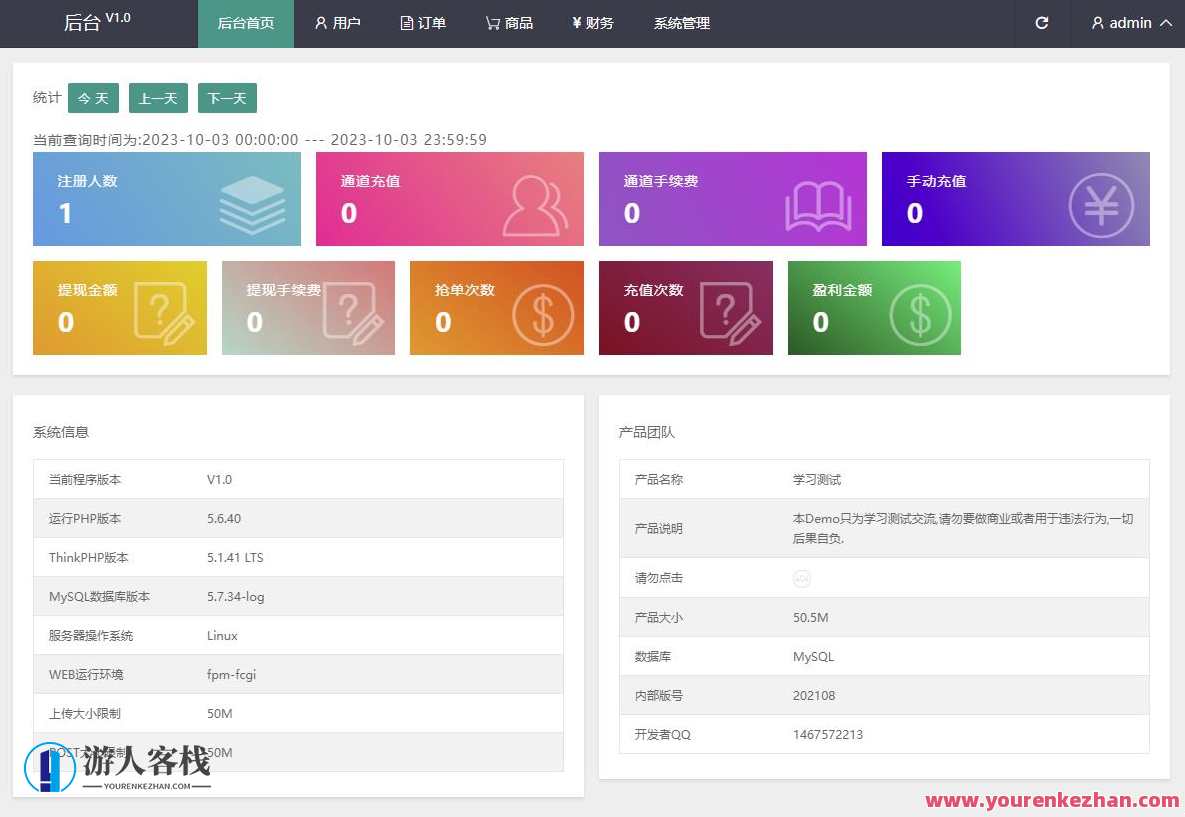Open the 用户 section from navbar
Image resolution: width=1185 pixels, height=817 pixels.
tap(337, 23)
